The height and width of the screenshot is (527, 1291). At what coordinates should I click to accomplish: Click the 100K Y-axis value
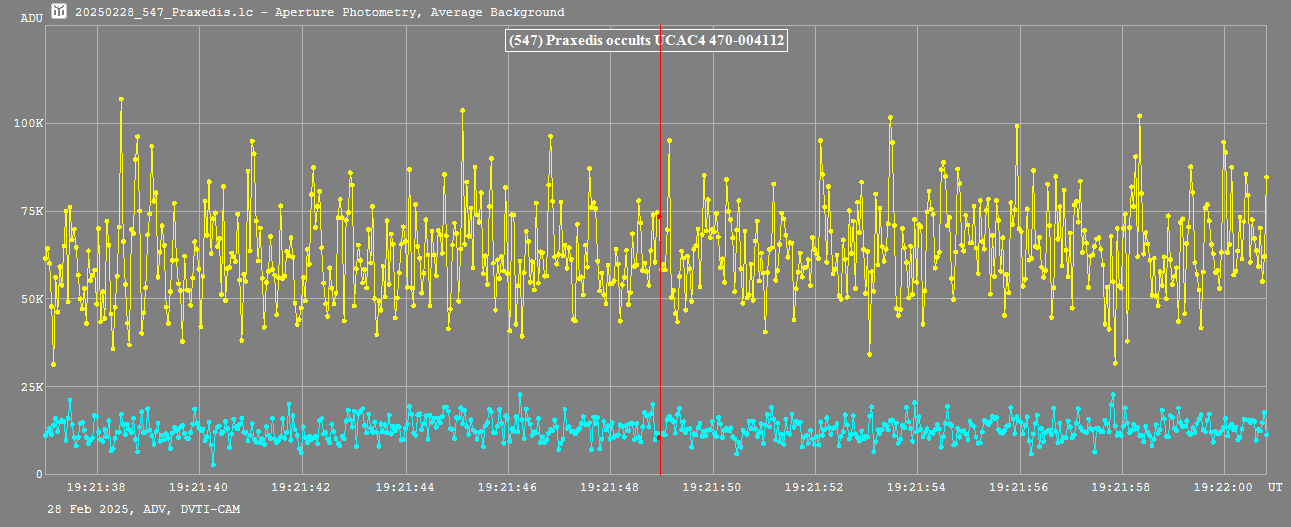(28, 124)
